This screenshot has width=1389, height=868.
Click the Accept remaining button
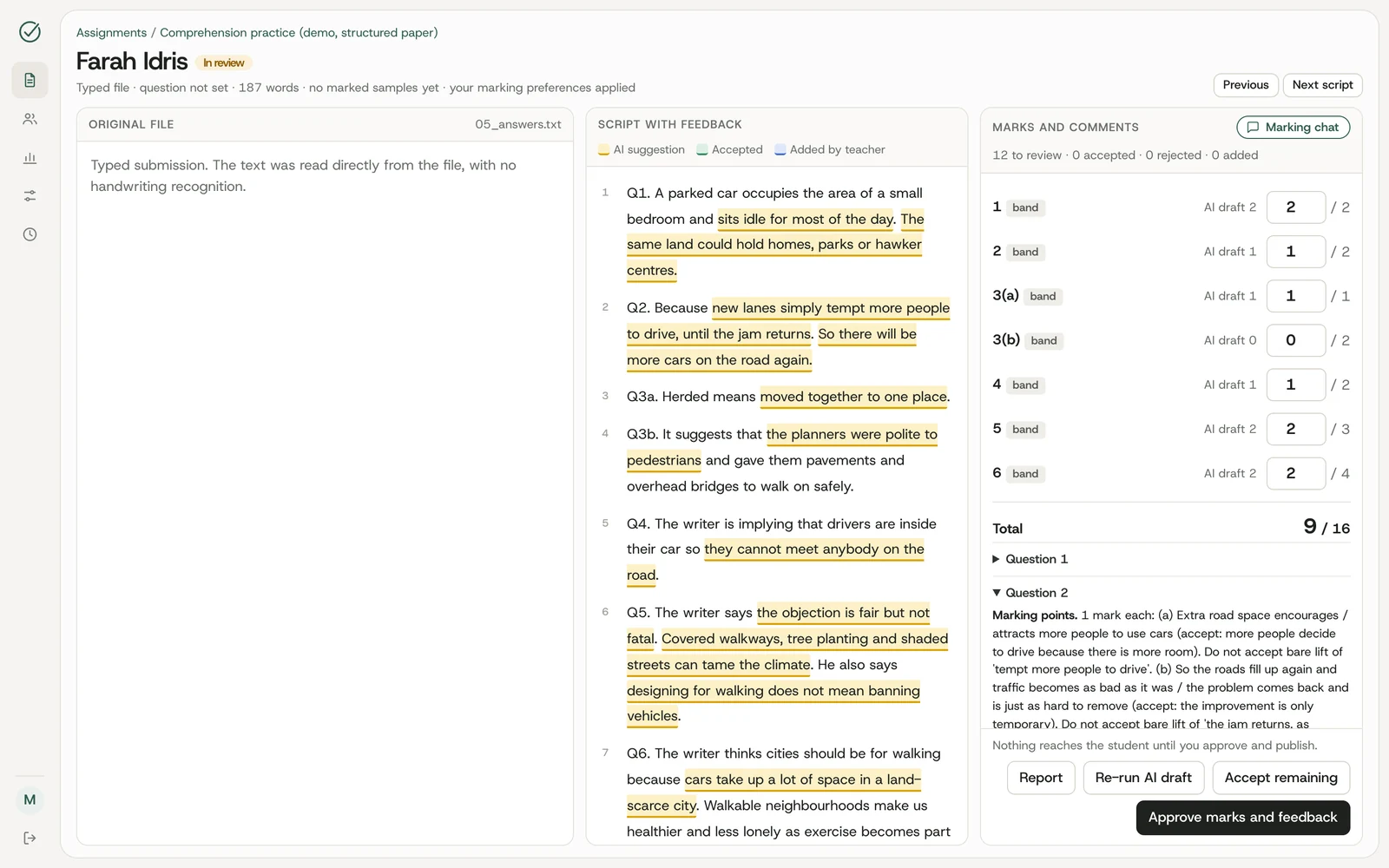1280,778
